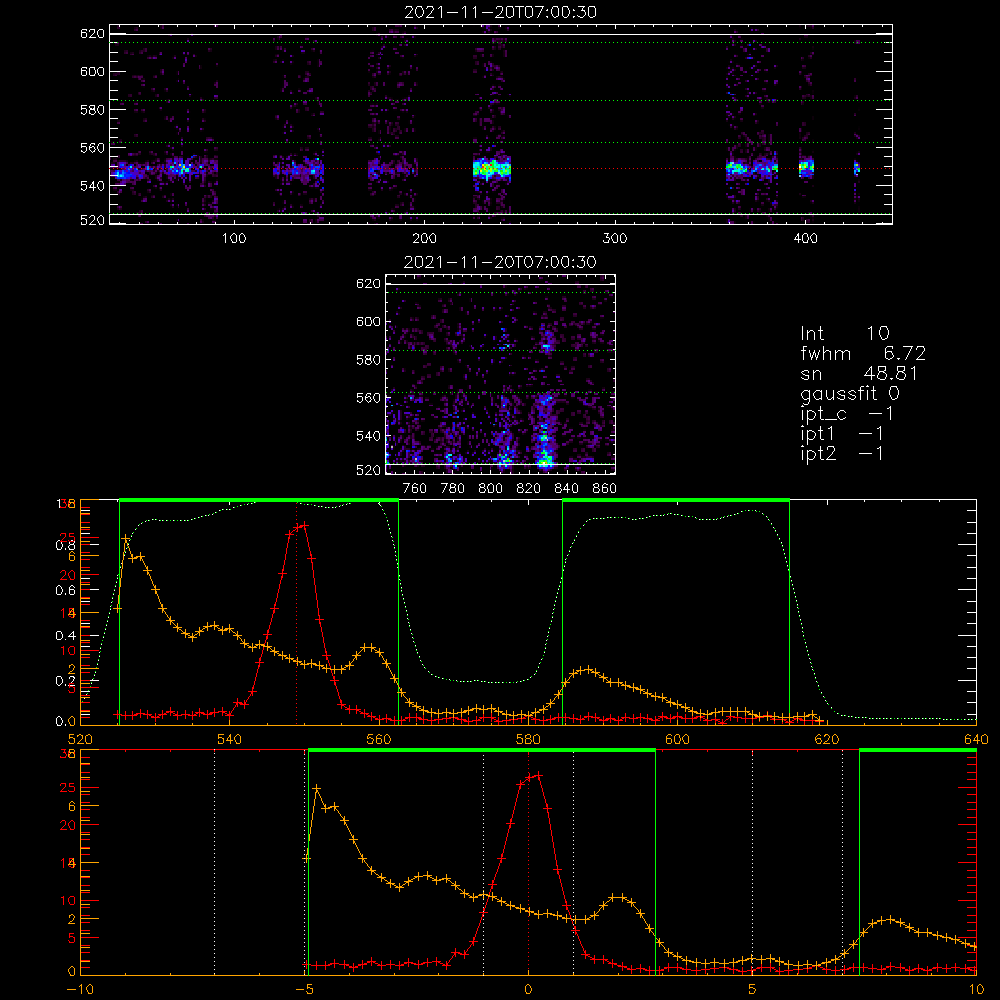Click the 'ipt2 -1' label
The height and width of the screenshot is (1000, 1000).
pos(842,453)
